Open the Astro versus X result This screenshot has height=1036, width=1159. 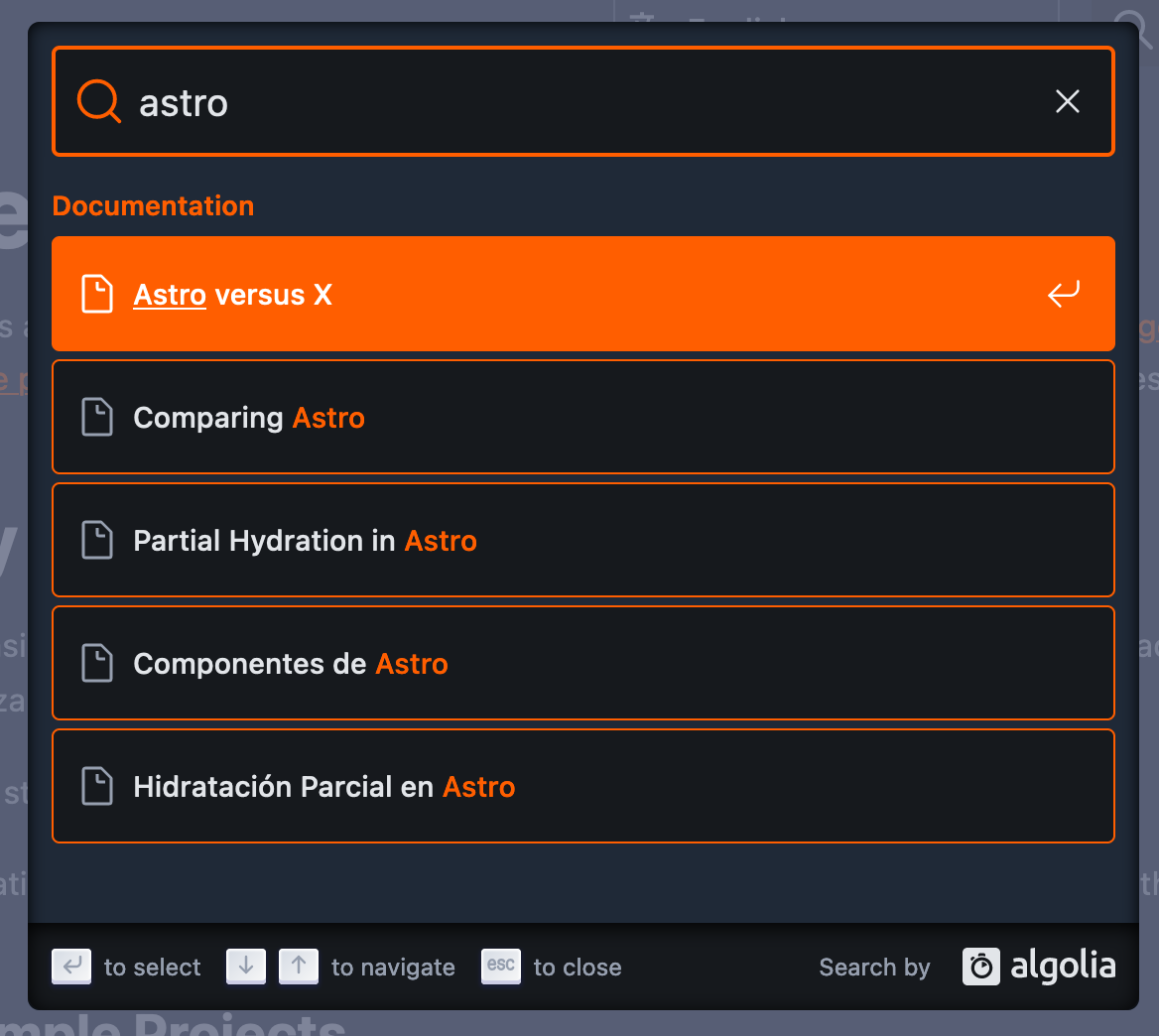click(x=582, y=294)
